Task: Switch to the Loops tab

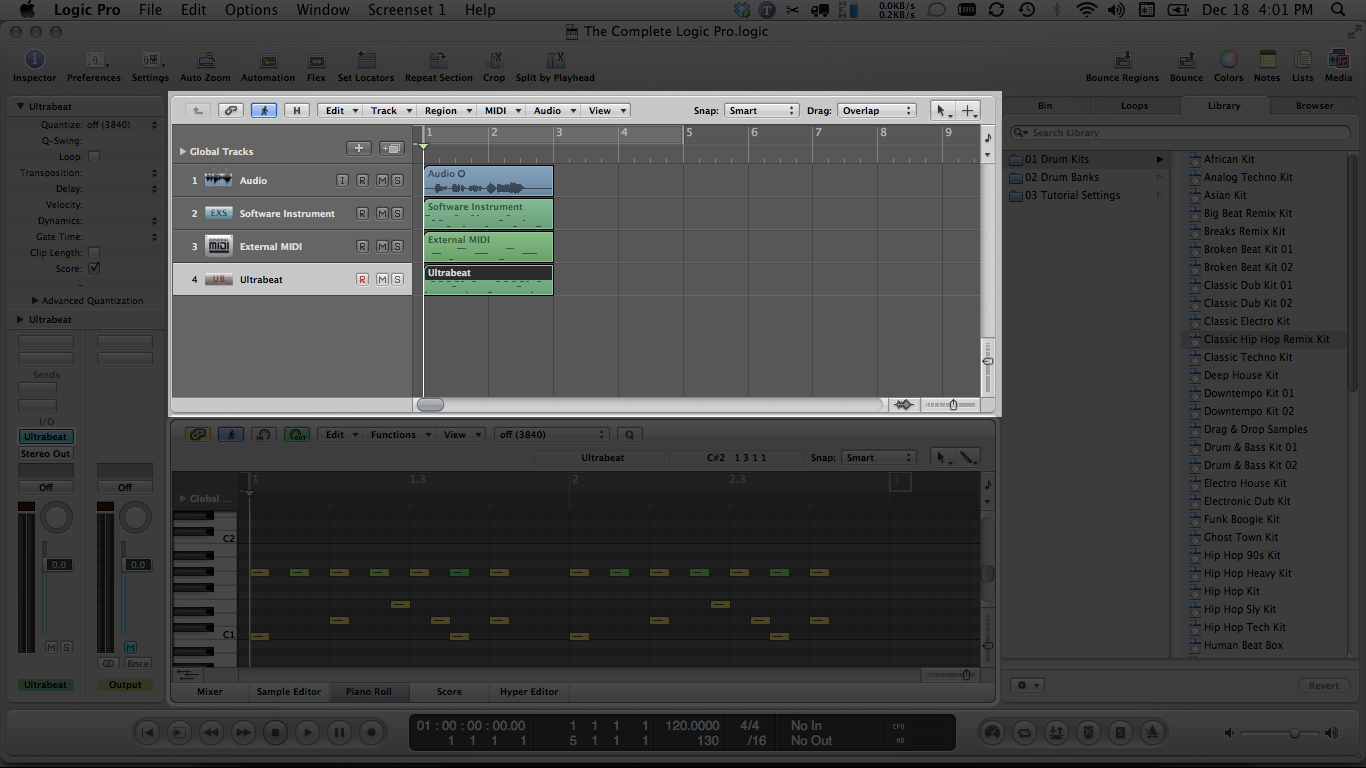Action: coord(1134,106)
